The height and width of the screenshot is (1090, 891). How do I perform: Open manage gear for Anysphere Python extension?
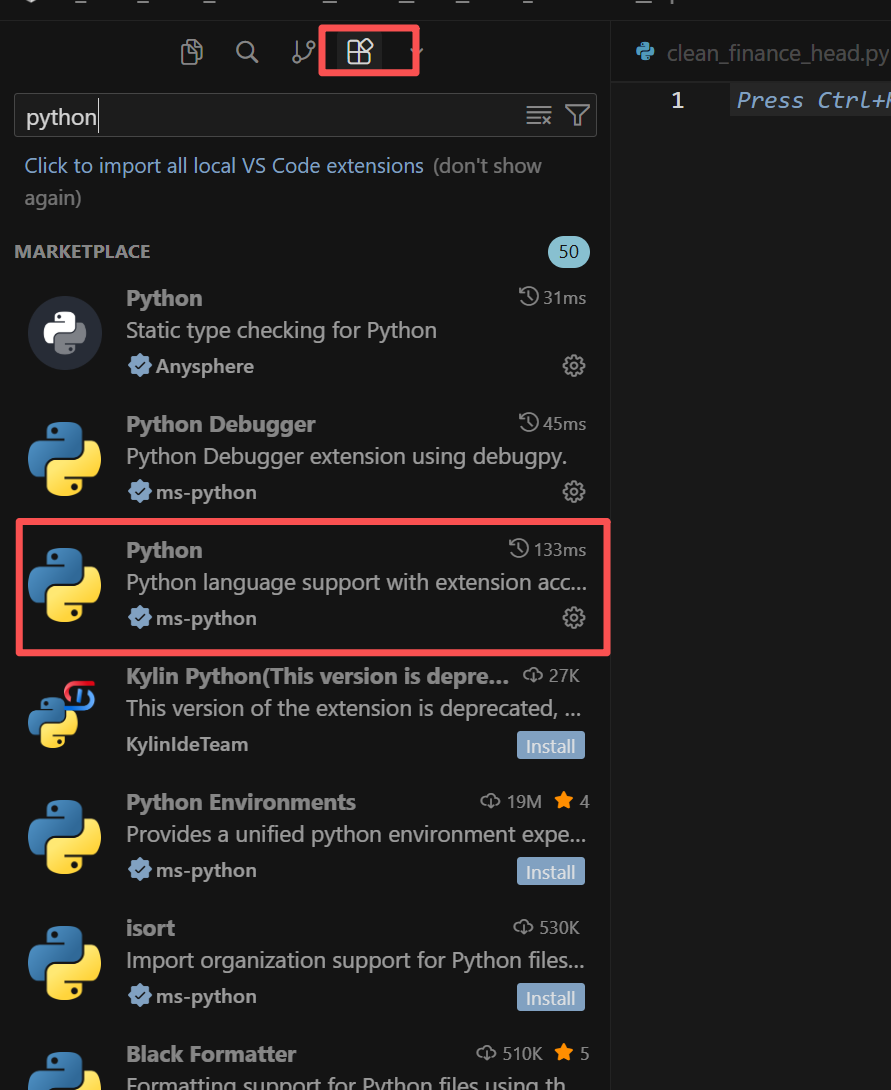click(x=573, y=366)
